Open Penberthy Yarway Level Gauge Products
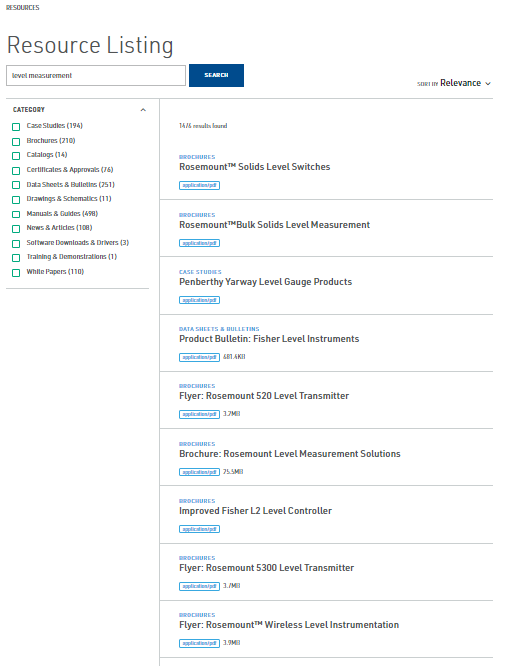The width and height of the screenshot is (519, 666). point(265,282)
